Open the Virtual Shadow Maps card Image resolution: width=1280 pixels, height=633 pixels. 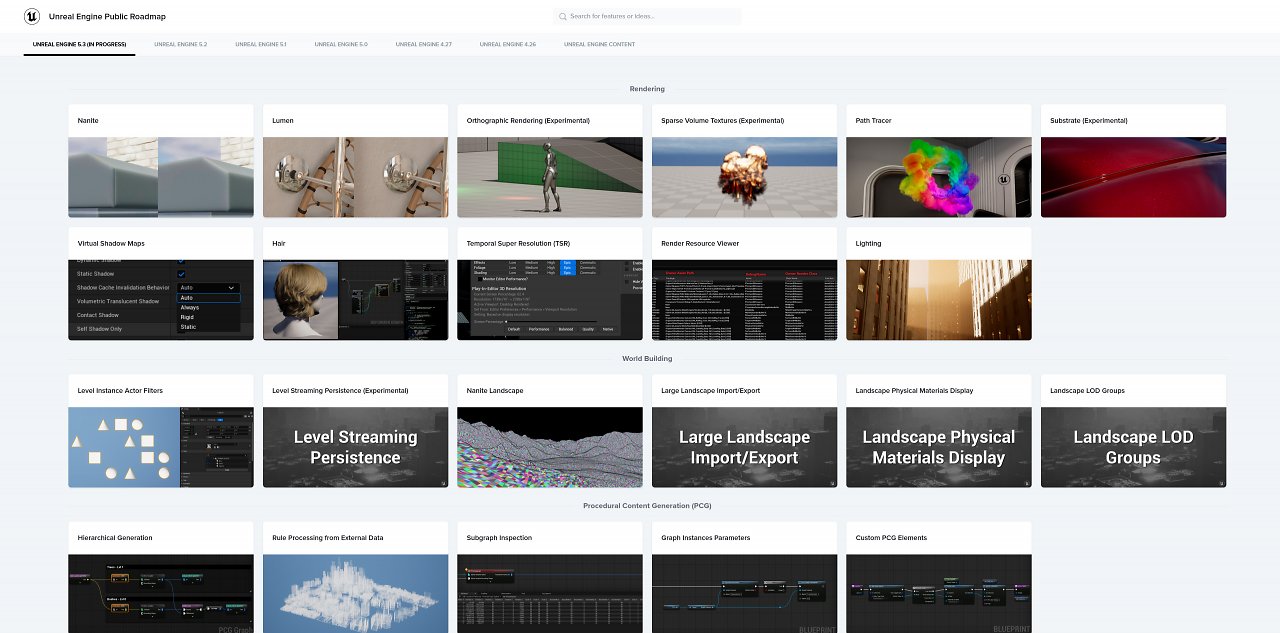(161, 284)
